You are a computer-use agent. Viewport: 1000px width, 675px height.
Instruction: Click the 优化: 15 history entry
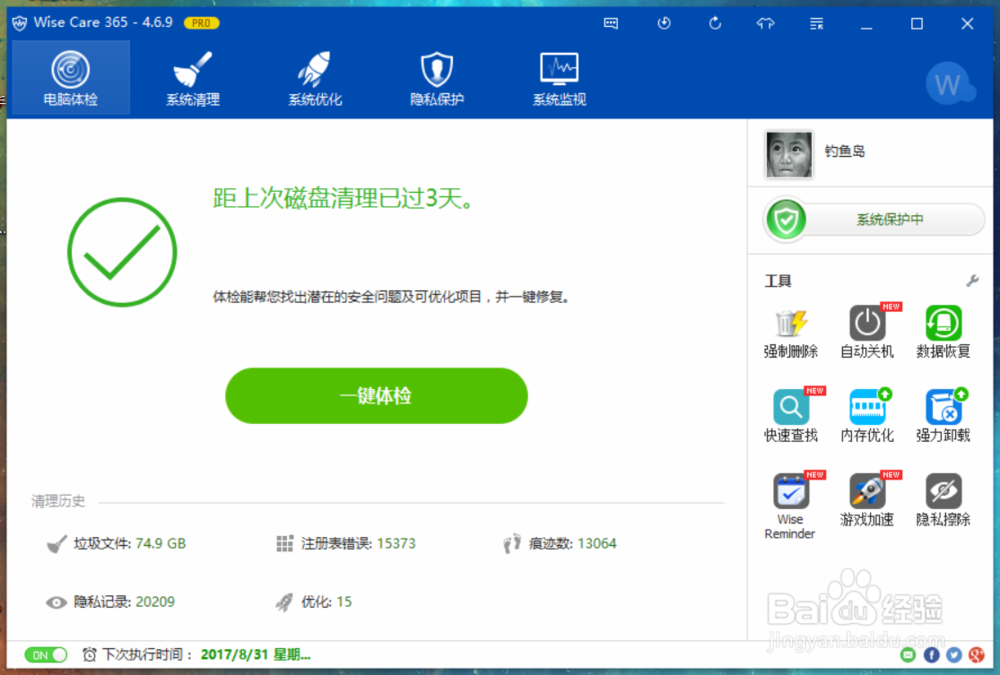(x=314, y=602)
